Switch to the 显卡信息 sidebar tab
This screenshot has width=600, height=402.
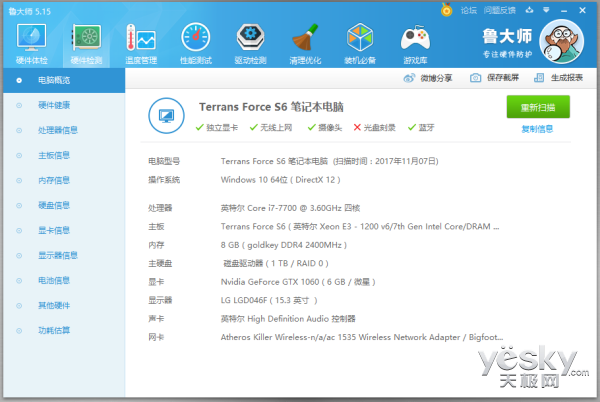point(54,230)
